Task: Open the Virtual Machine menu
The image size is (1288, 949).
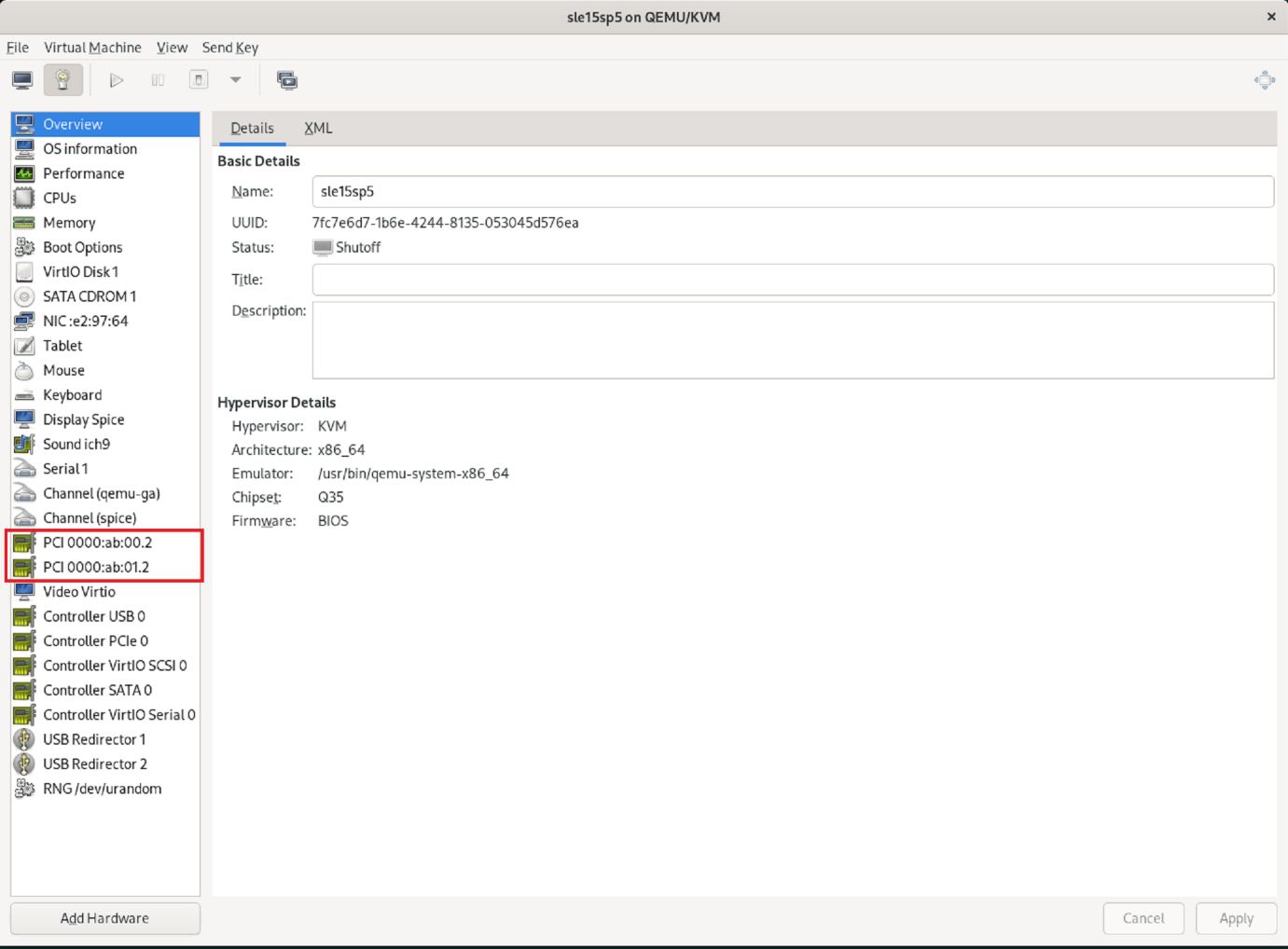Action: pos(92,48)
